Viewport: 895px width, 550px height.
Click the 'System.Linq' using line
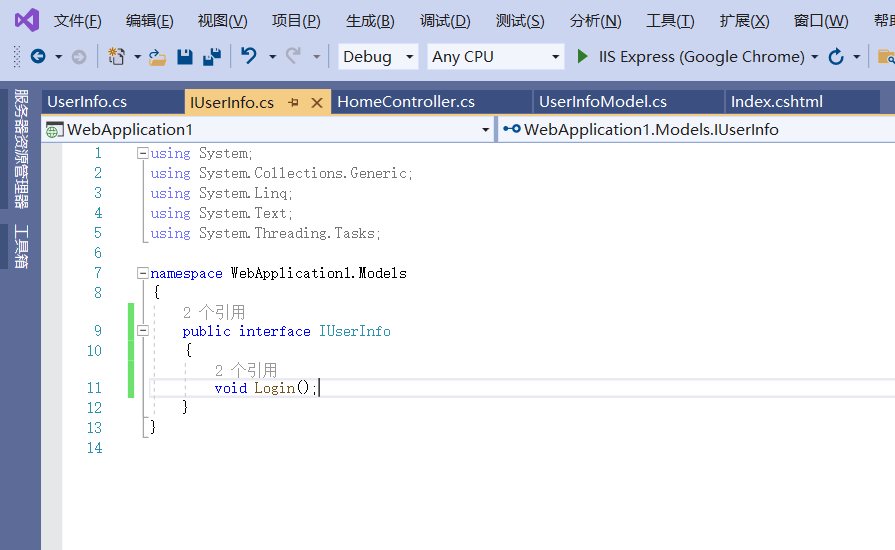pos(221,193)
